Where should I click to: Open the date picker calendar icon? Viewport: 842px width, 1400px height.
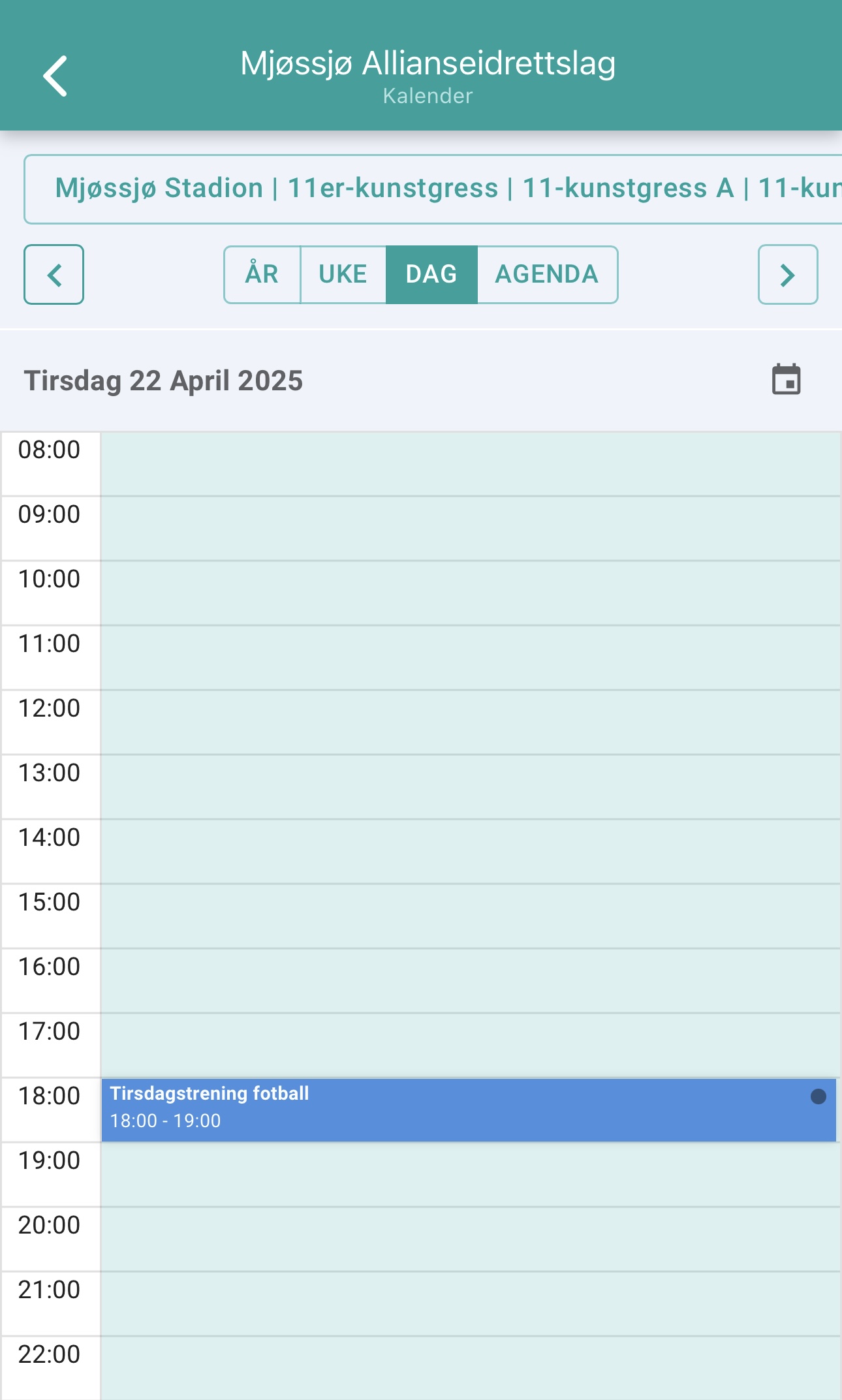click(x=786, y=380)
